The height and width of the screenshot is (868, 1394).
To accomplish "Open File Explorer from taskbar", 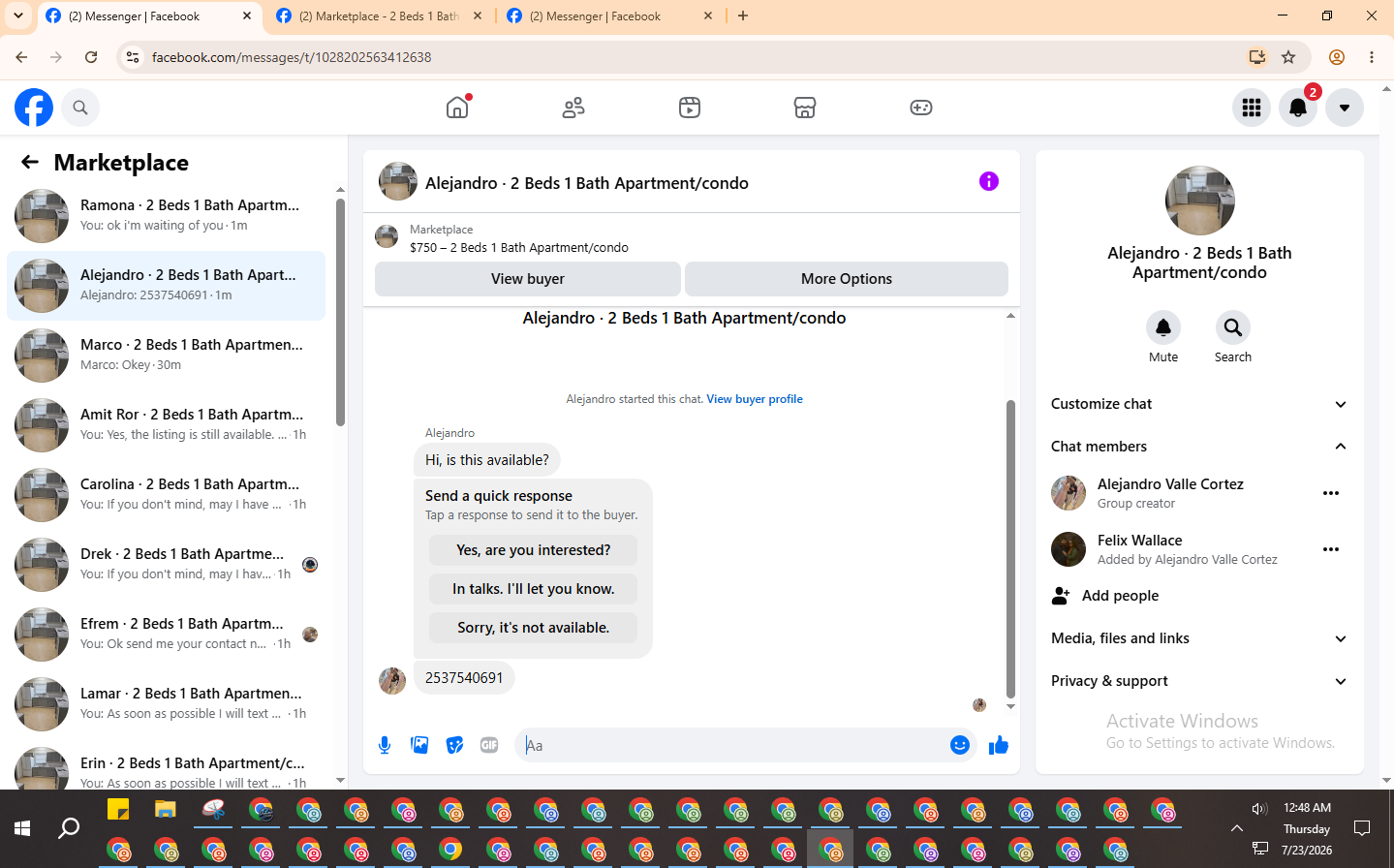I will click(166, 809).
